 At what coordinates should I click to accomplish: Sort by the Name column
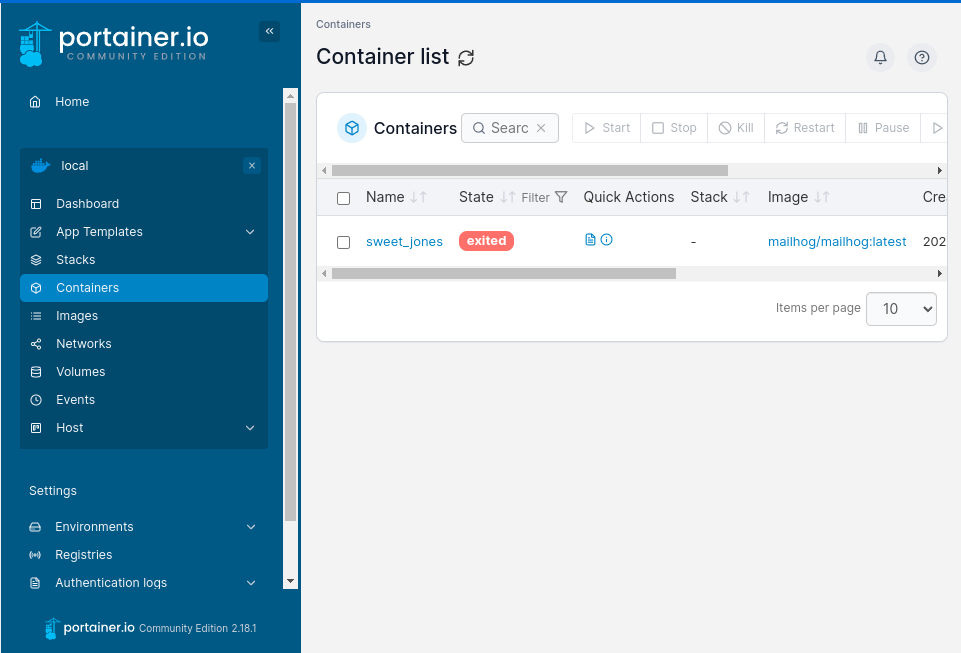pos(396,197)
